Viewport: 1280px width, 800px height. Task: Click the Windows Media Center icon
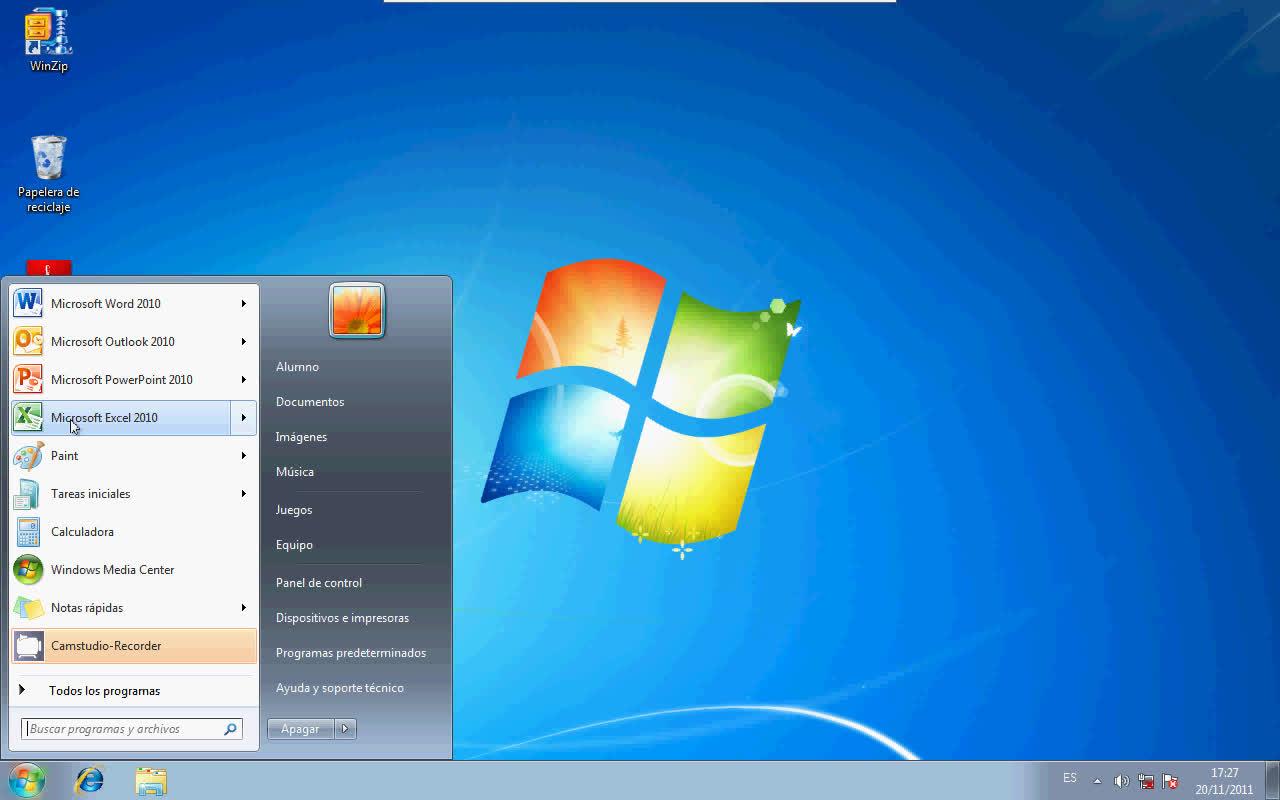point(28,569)
